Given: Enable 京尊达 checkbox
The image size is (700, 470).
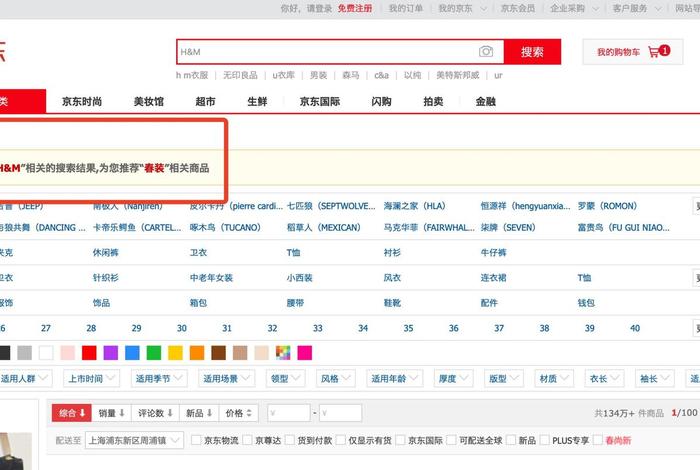Looking at the screenshot, I should [247, 440].
